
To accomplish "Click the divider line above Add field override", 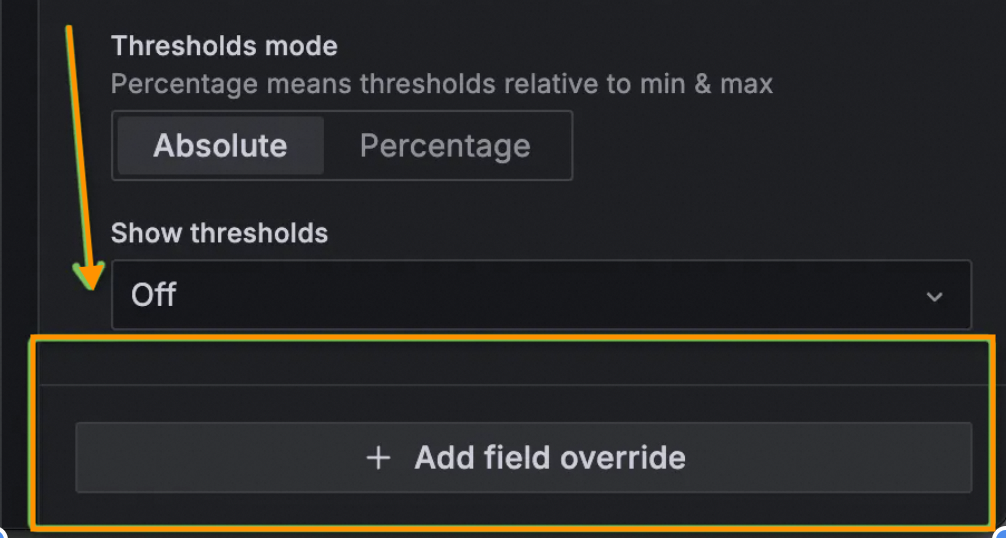I will pyautogui.click(x=520, y=385).
